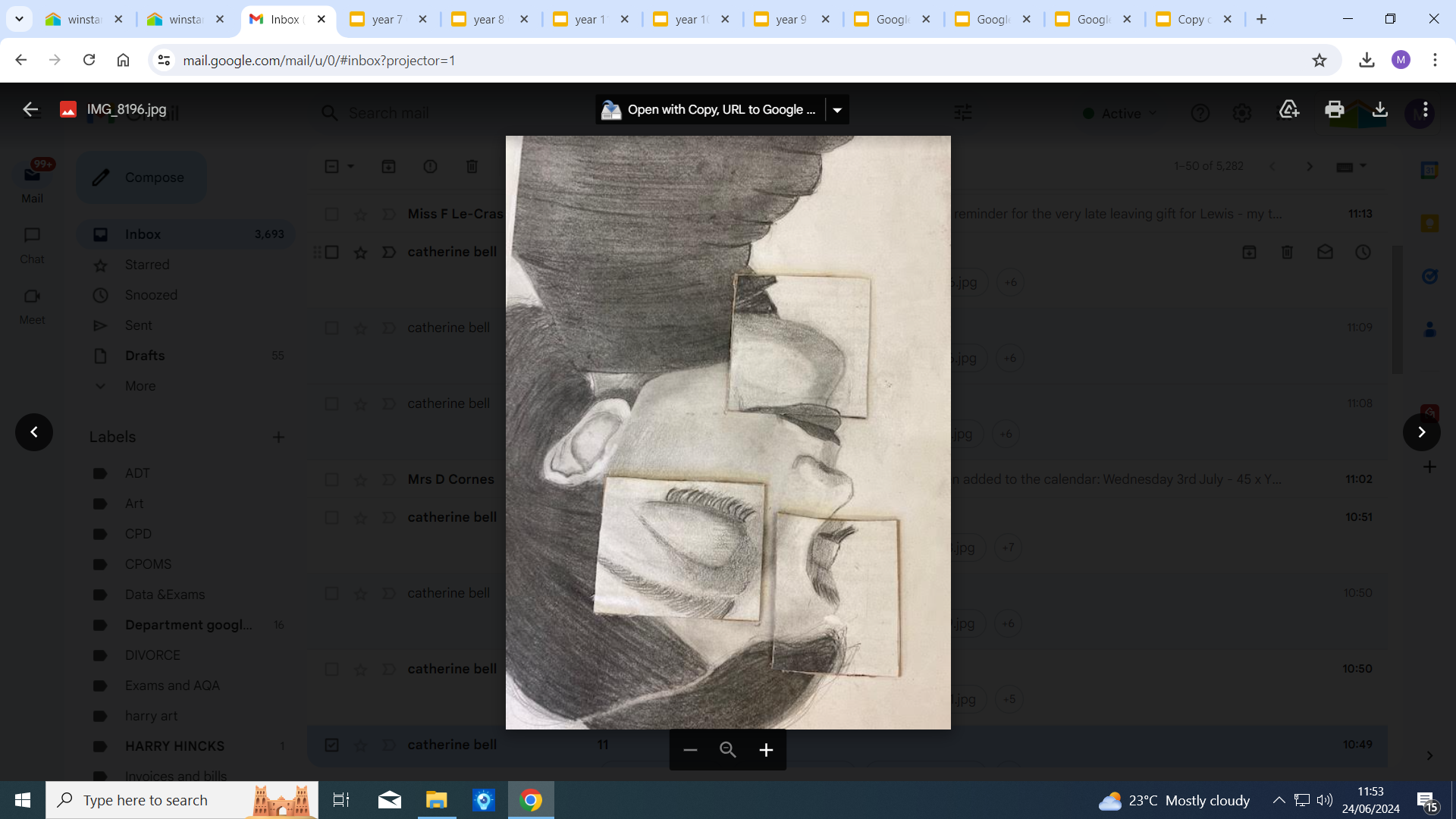
Task: Open the 'Open with' apps dropdown arrow
Action: coord(837,110)
